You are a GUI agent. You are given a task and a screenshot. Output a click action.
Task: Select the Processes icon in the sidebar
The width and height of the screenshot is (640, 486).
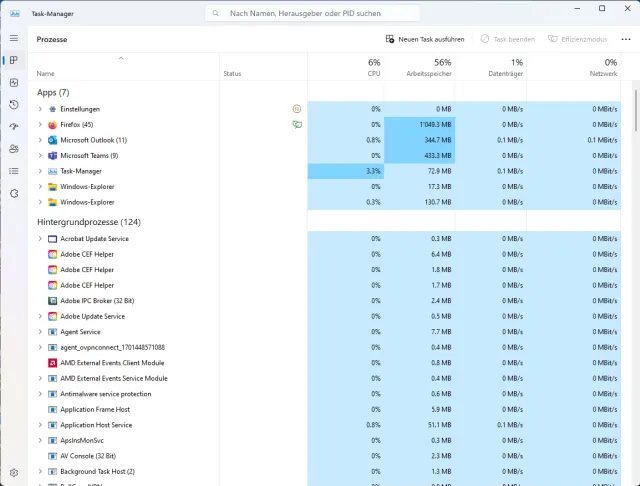click(14, 61)
